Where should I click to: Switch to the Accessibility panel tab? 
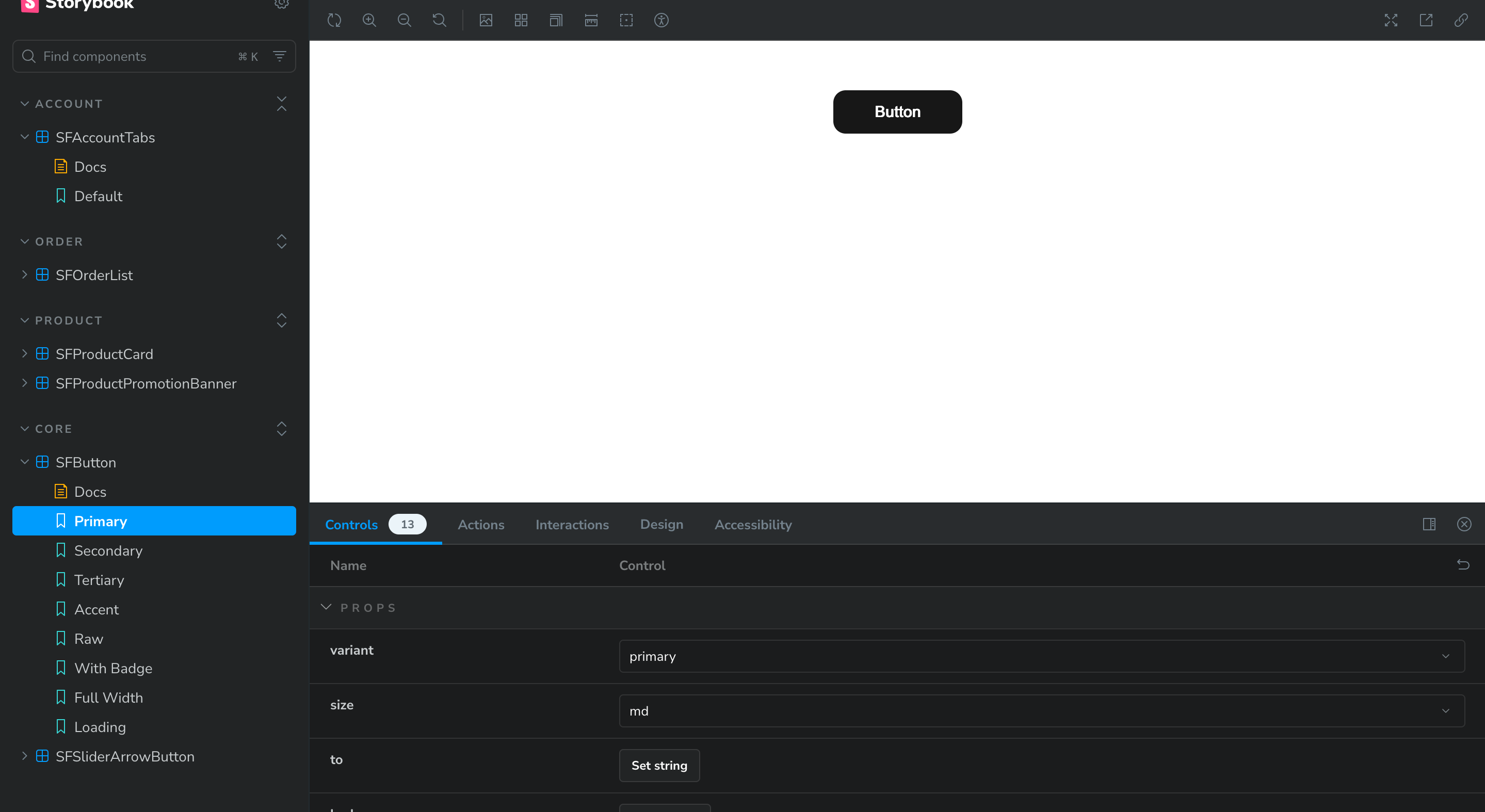tap(753, 525)
